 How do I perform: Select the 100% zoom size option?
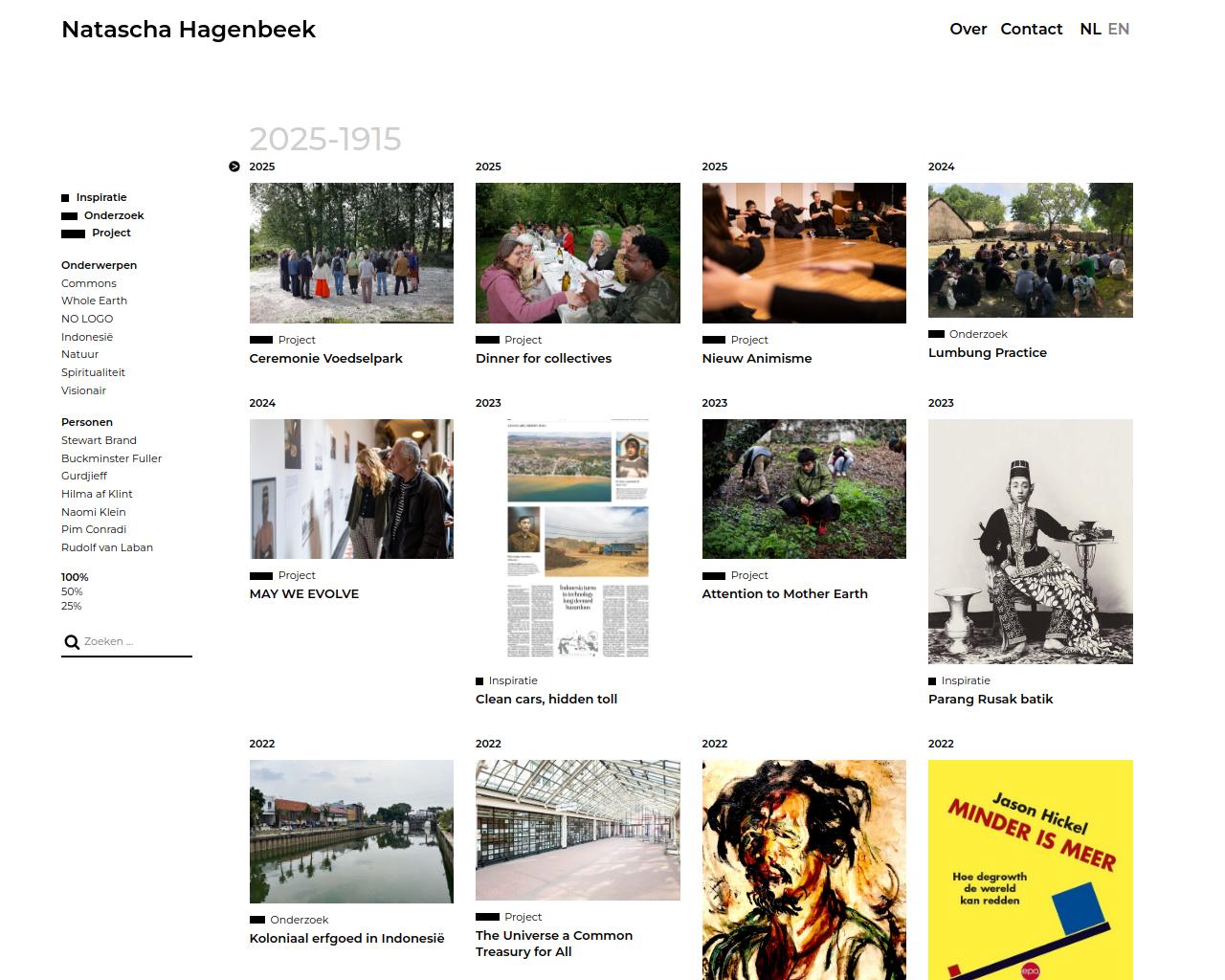pos(75,577)
